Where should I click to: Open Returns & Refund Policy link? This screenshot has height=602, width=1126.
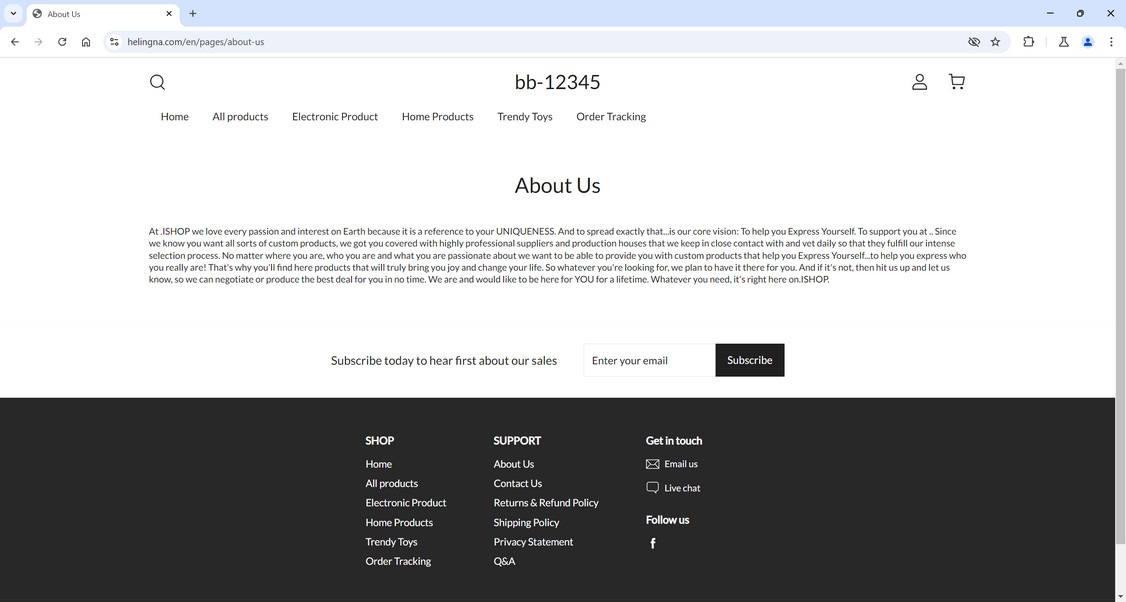click(546, 503)
